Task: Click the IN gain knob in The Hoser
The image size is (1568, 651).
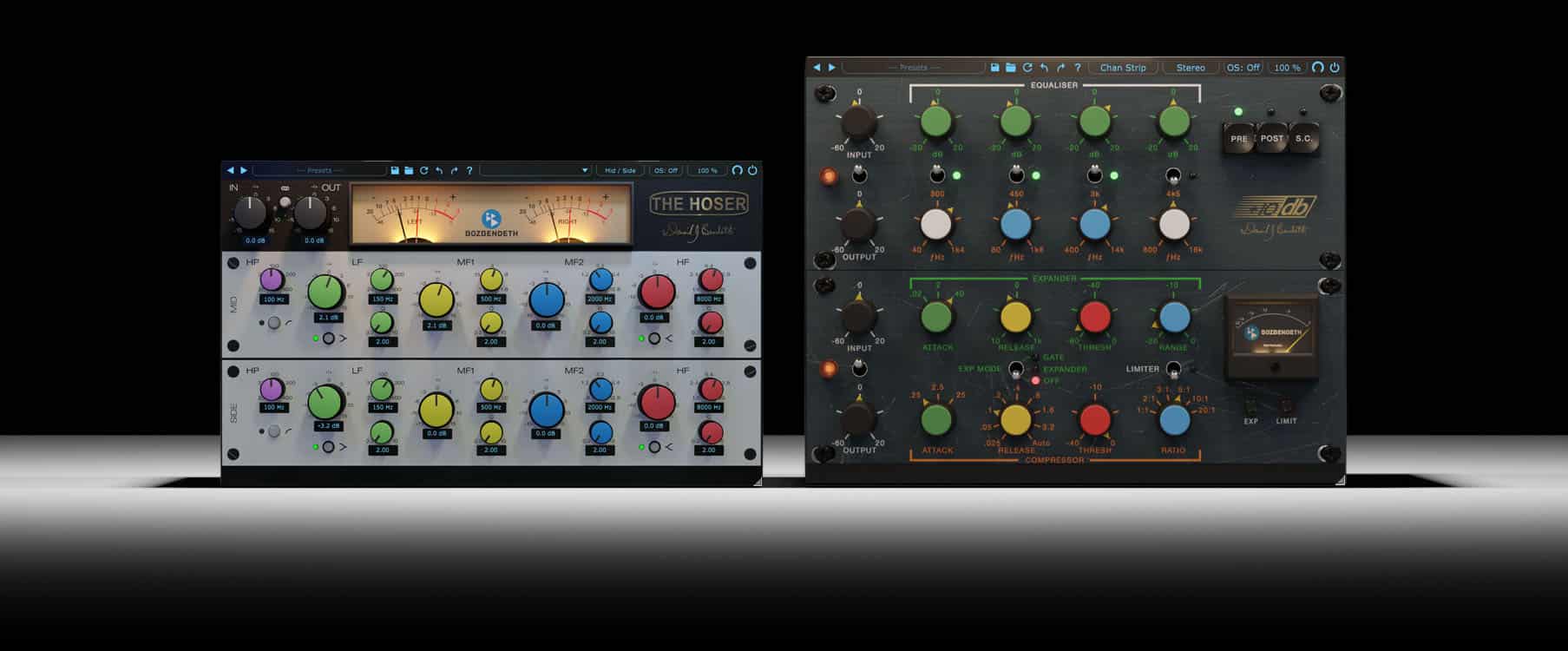Action: click(x=250, y=213)
